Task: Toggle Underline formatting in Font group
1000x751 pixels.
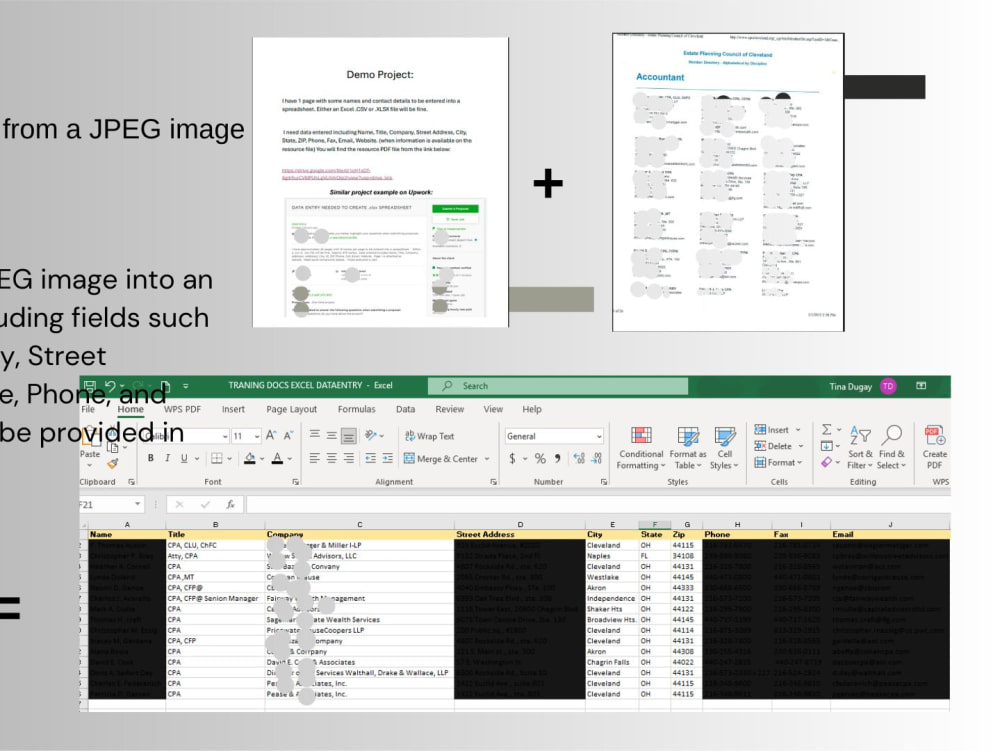Action: tap(184, 458)
